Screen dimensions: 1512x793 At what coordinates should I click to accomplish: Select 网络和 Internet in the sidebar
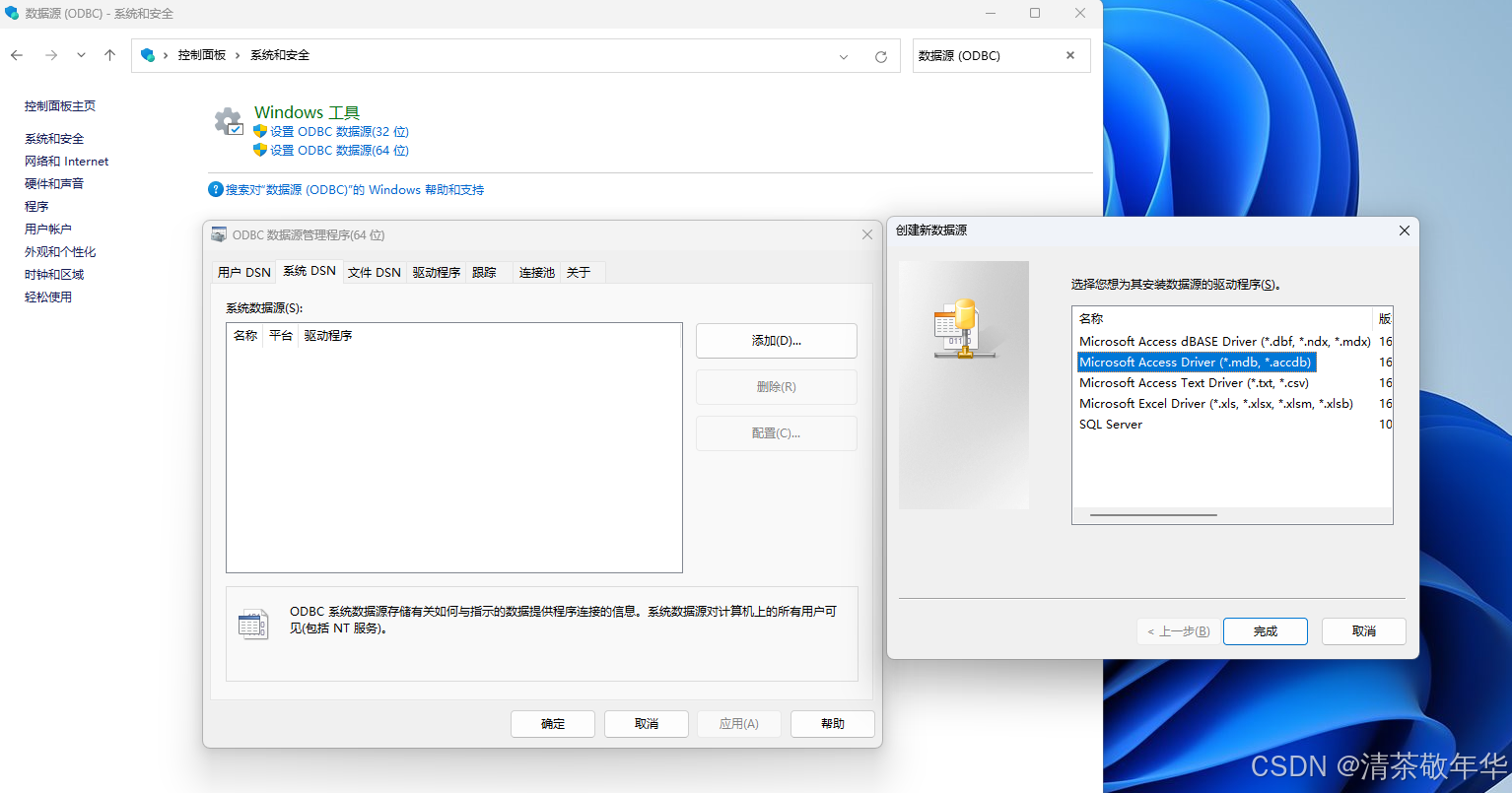66,162
